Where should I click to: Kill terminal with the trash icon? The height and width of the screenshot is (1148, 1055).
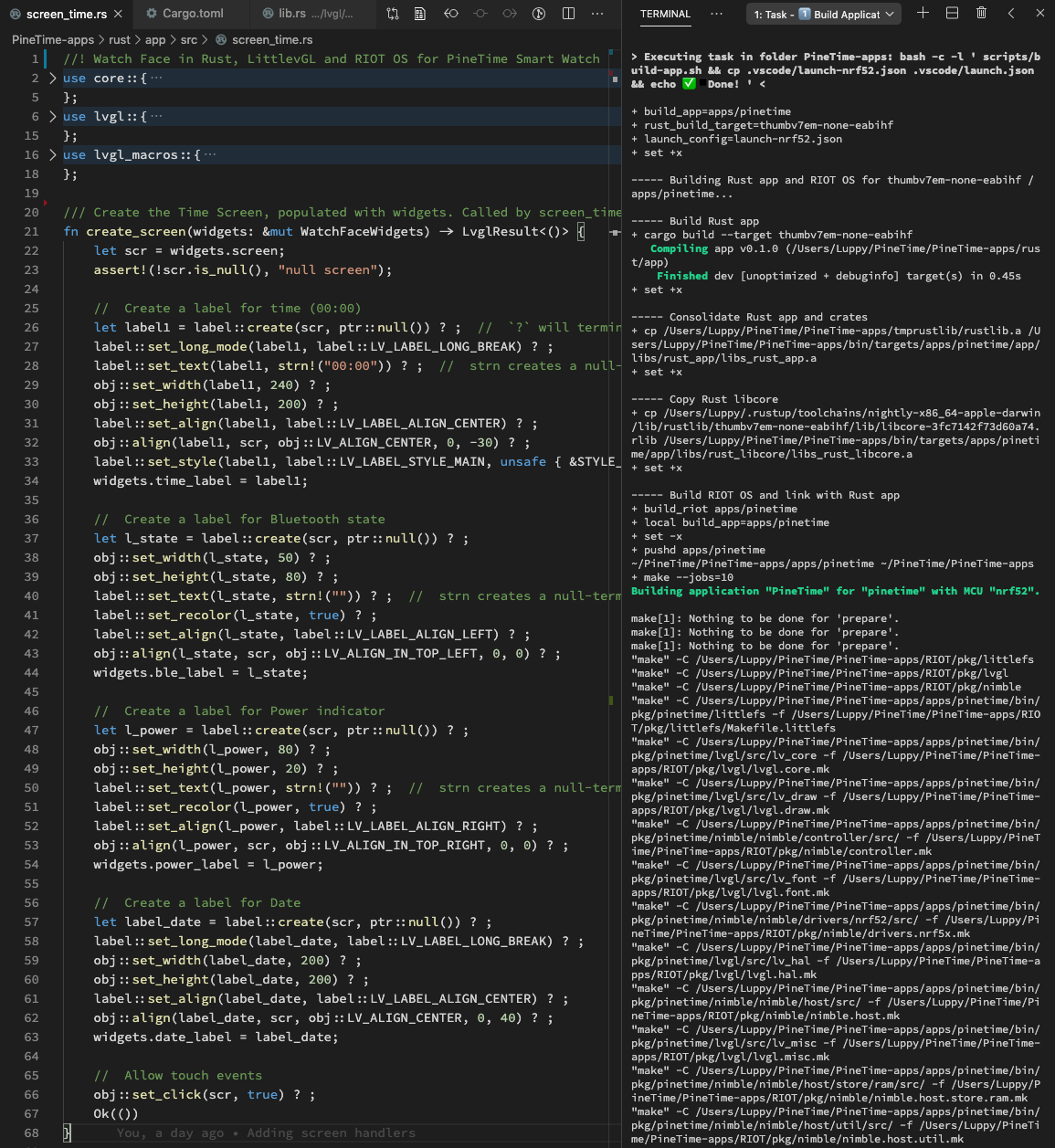click(x=981, y=14)
